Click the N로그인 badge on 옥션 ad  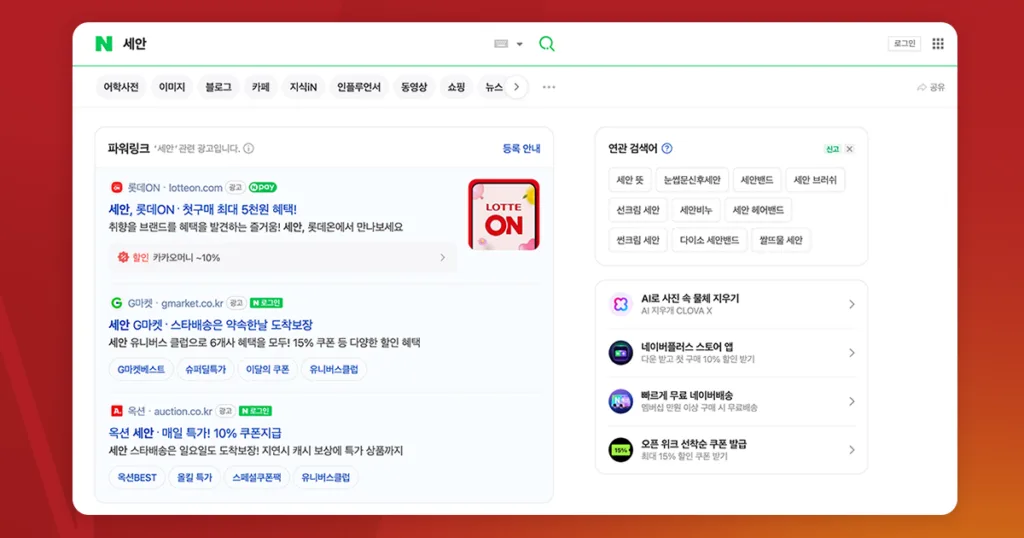pos(255,411)
